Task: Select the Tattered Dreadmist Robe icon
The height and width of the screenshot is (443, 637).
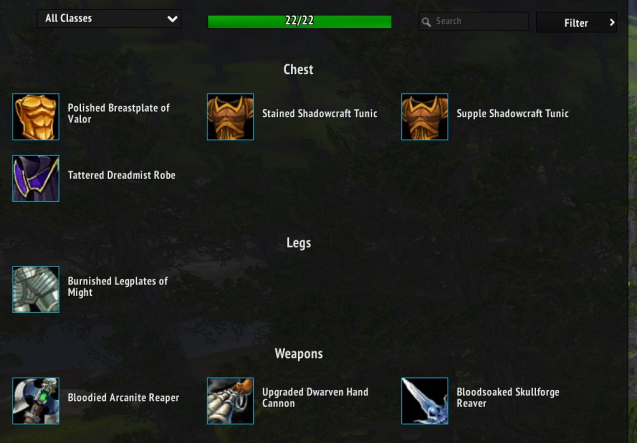Action: (x=36, y=178)
